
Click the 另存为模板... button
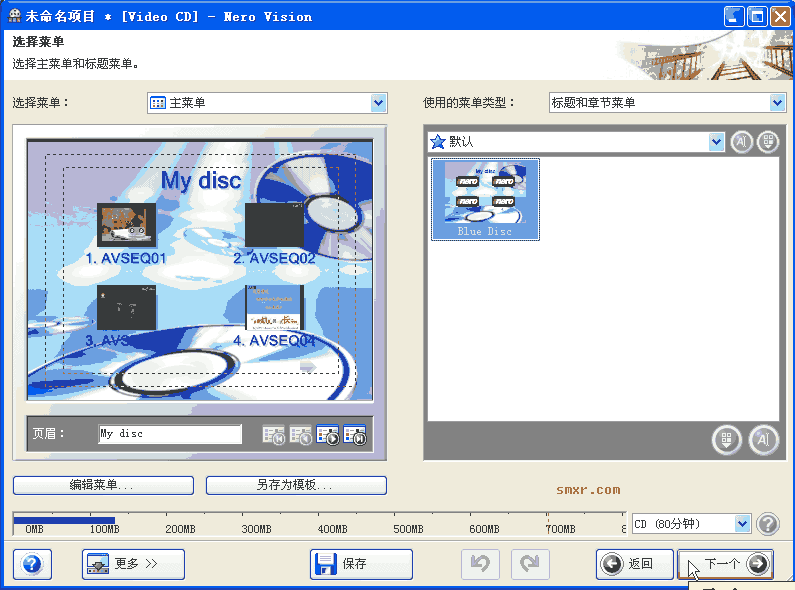[296, 485]
